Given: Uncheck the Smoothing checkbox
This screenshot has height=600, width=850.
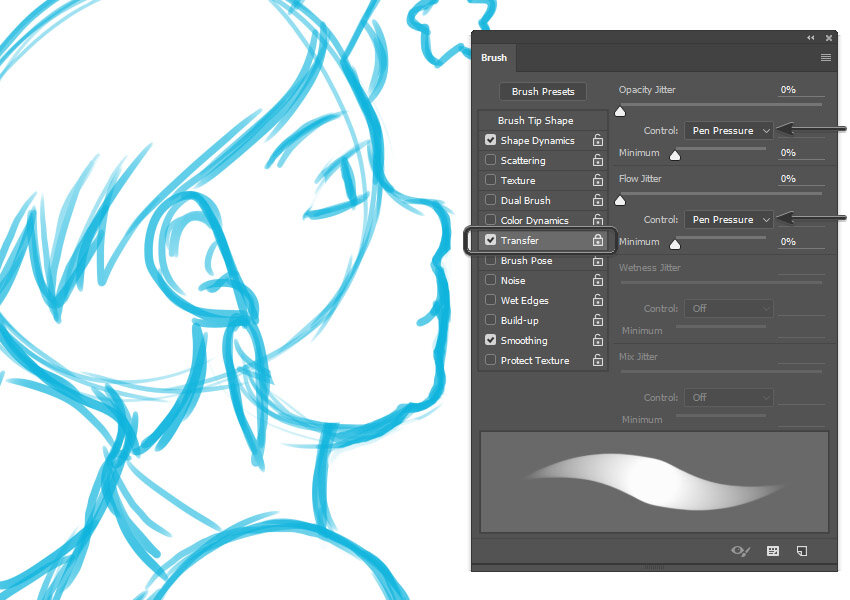Looking at the screenshot, I should point(491,340).
